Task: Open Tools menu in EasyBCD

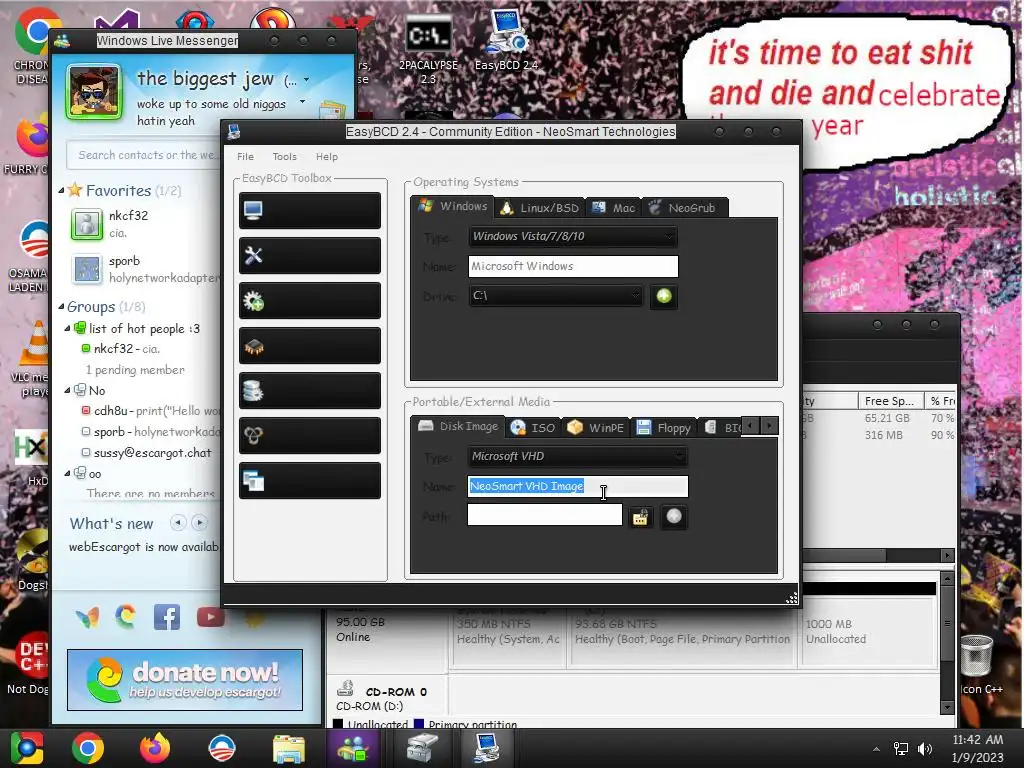Action: tap(284, 157)
